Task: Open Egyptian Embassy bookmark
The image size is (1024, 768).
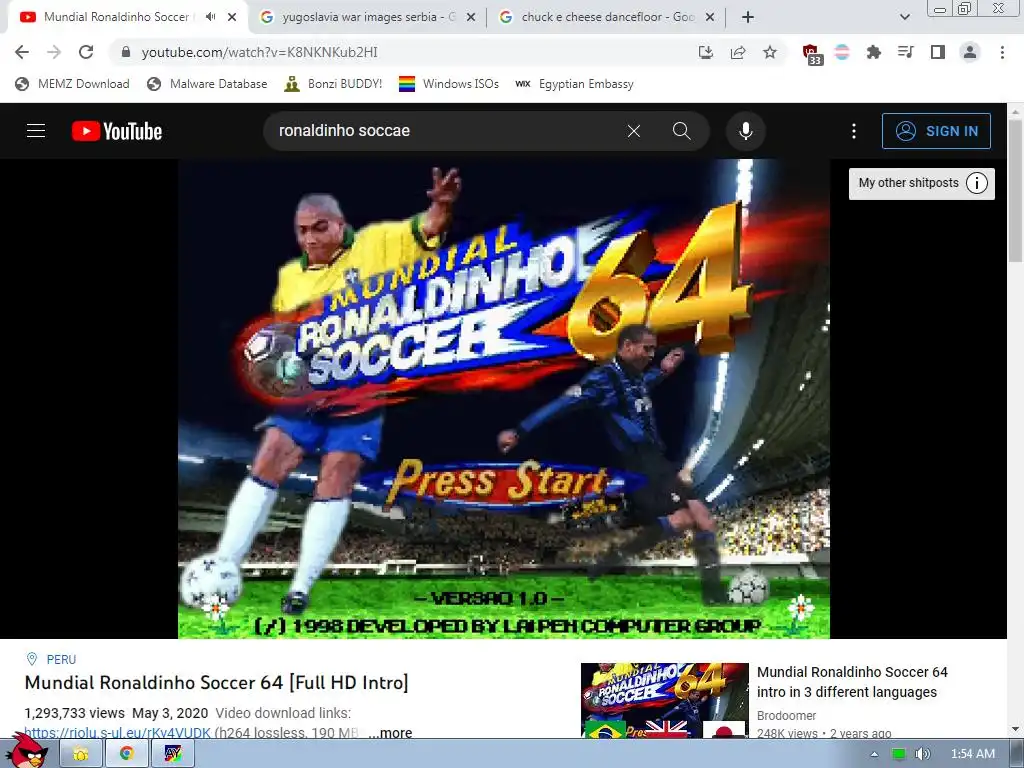Action: click(x=575, y=84)
